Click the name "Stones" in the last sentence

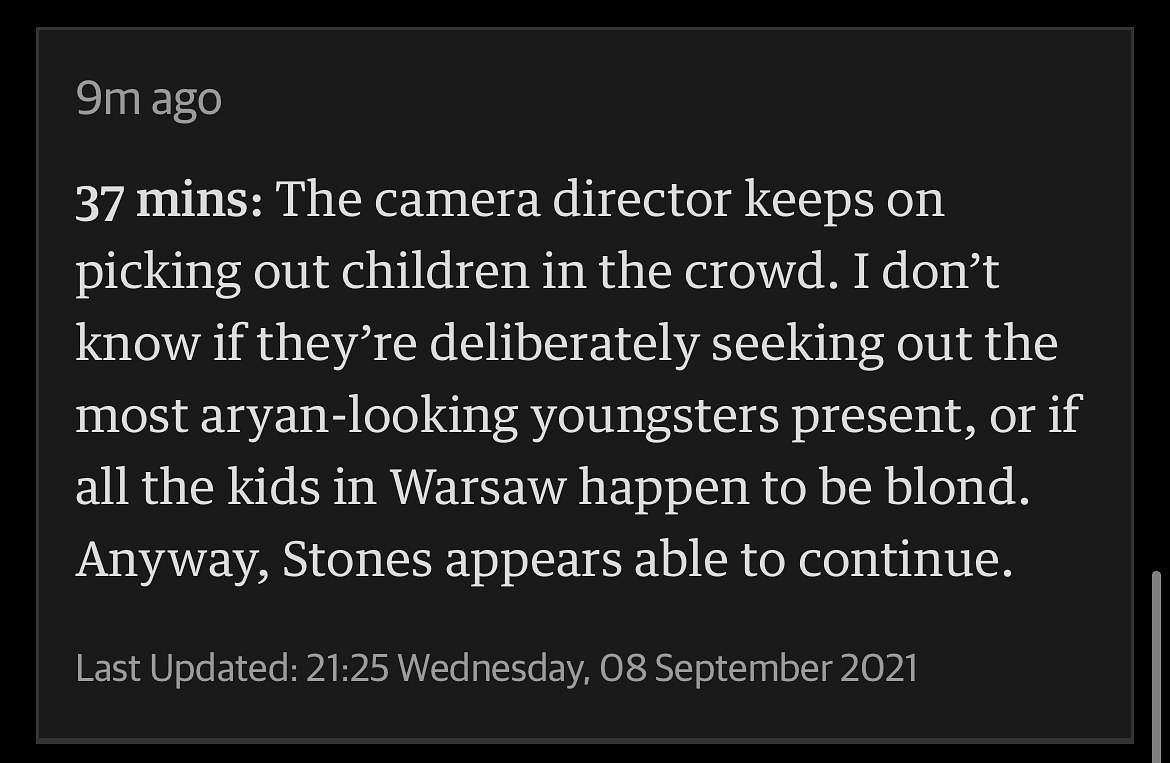click(357, 559)
